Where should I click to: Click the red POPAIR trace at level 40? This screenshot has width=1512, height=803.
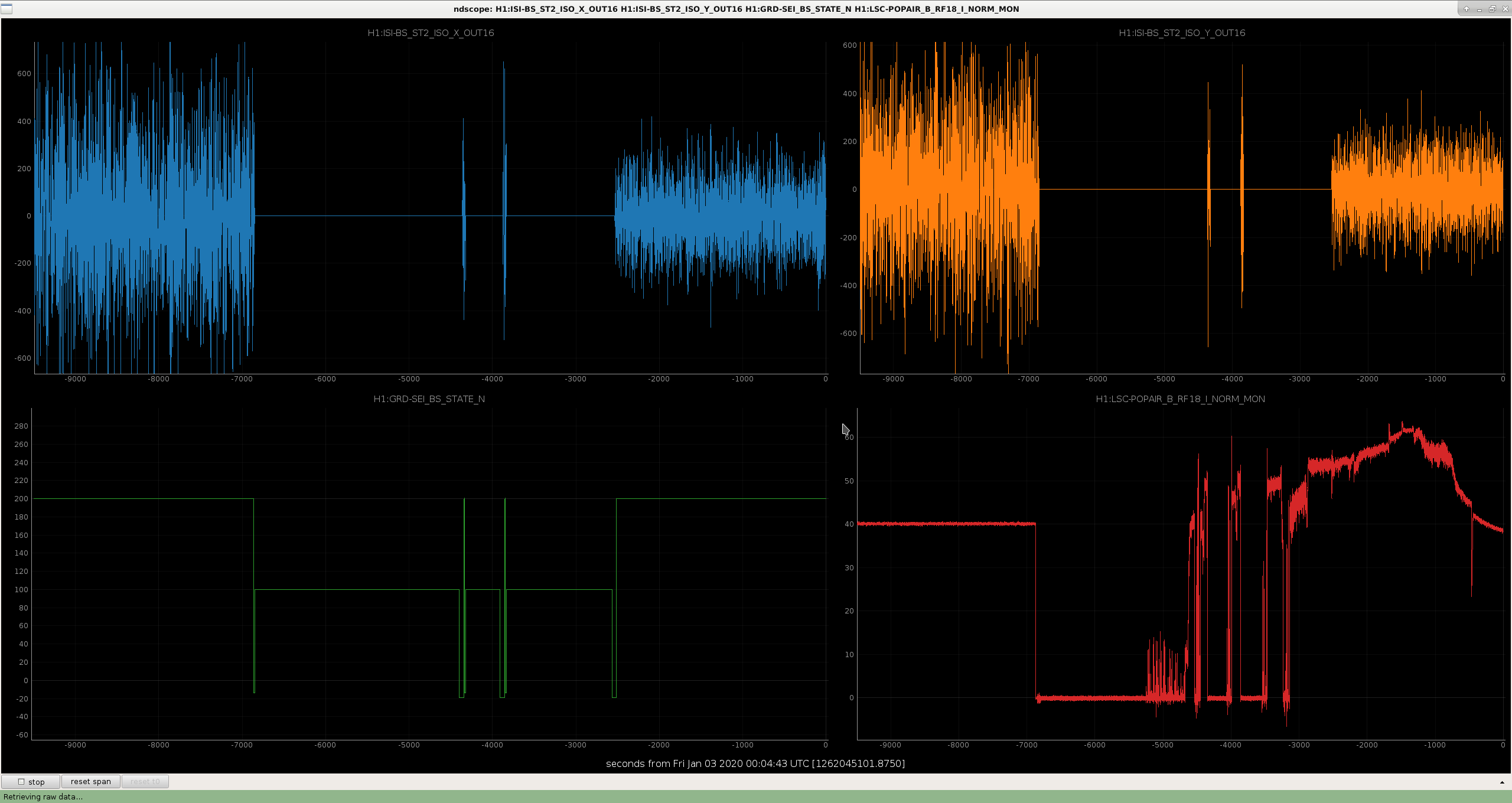coord(945,524)
